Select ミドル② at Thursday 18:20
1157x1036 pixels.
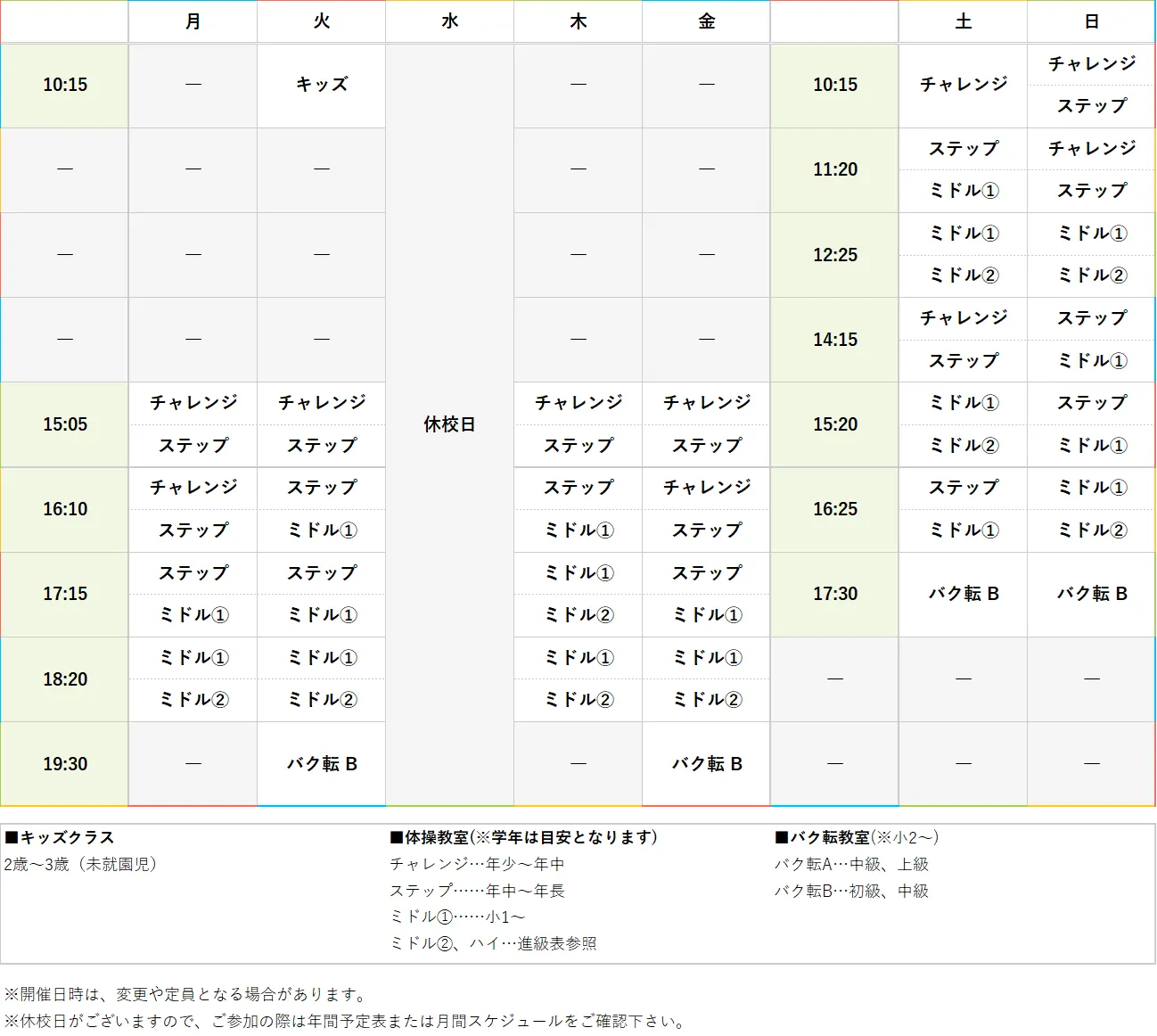coord(578,700)
